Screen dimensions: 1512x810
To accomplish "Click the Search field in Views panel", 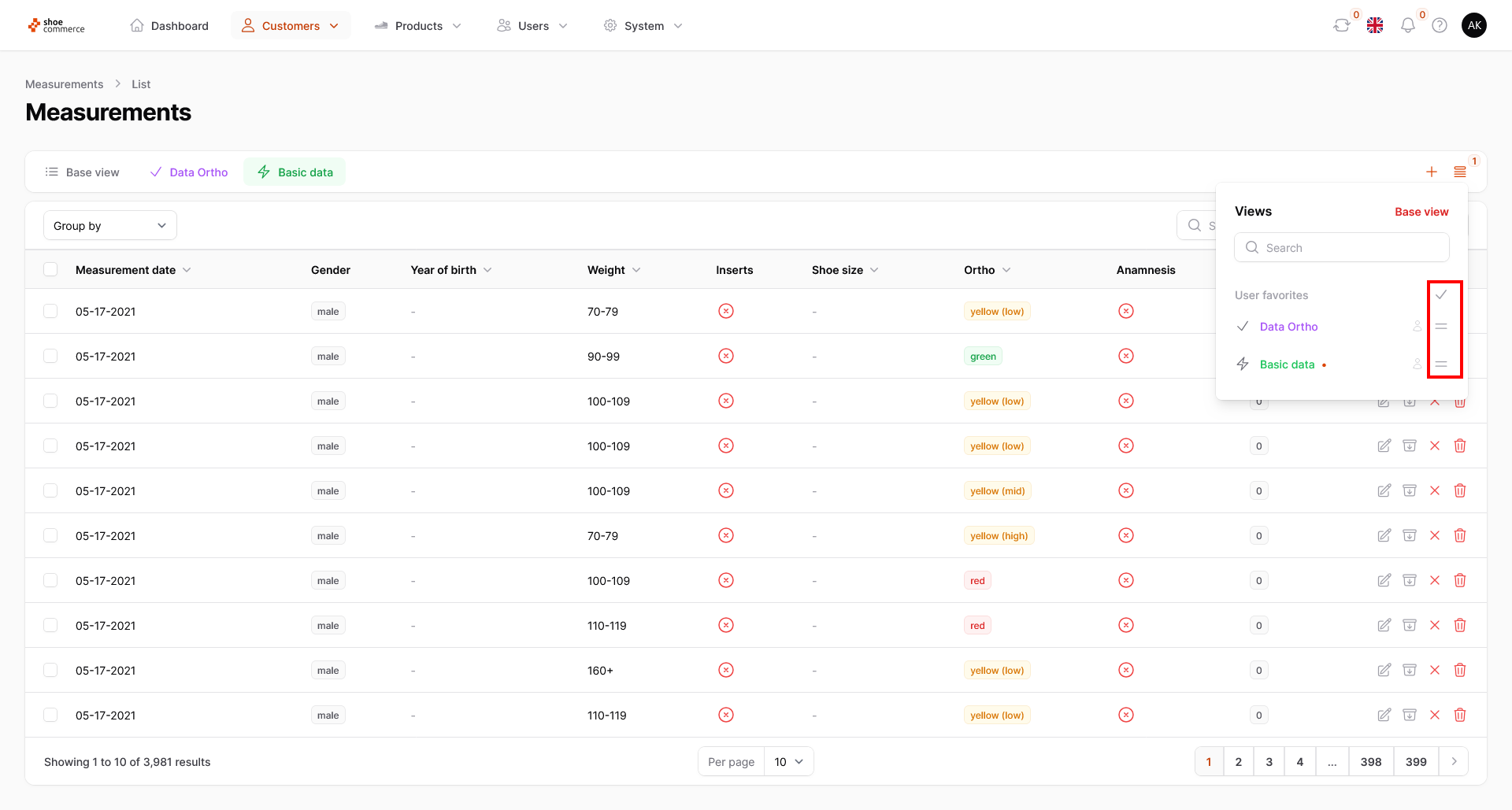I will coord(1342,248).
